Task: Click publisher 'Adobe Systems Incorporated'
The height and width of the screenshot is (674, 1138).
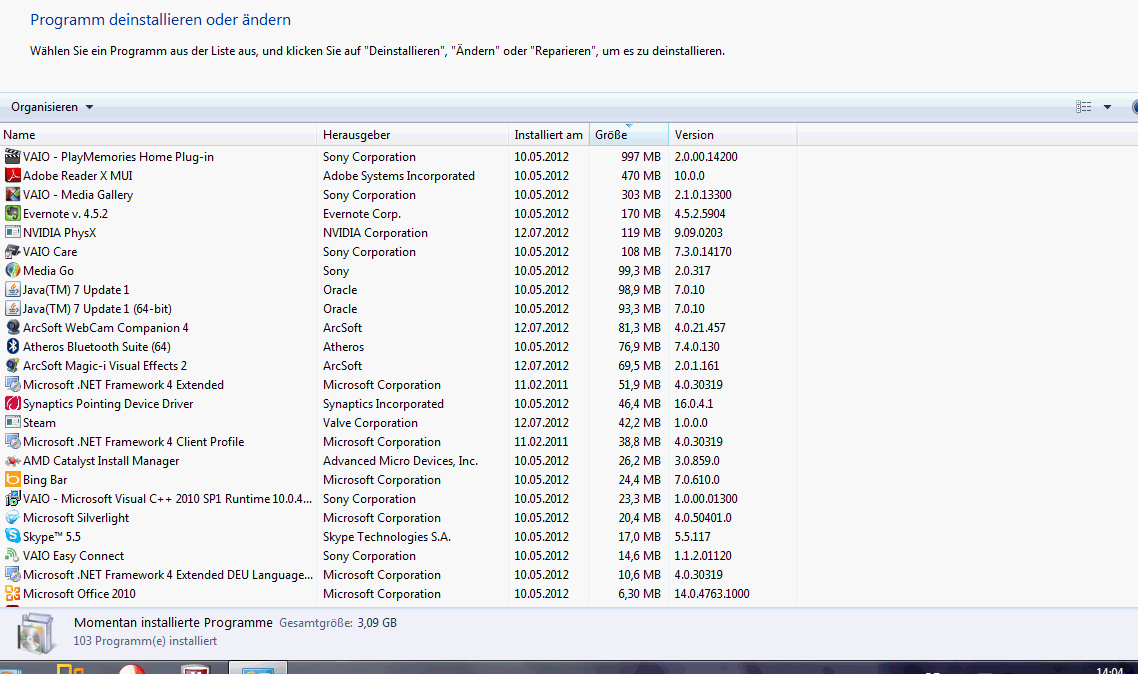Action: 398,176
